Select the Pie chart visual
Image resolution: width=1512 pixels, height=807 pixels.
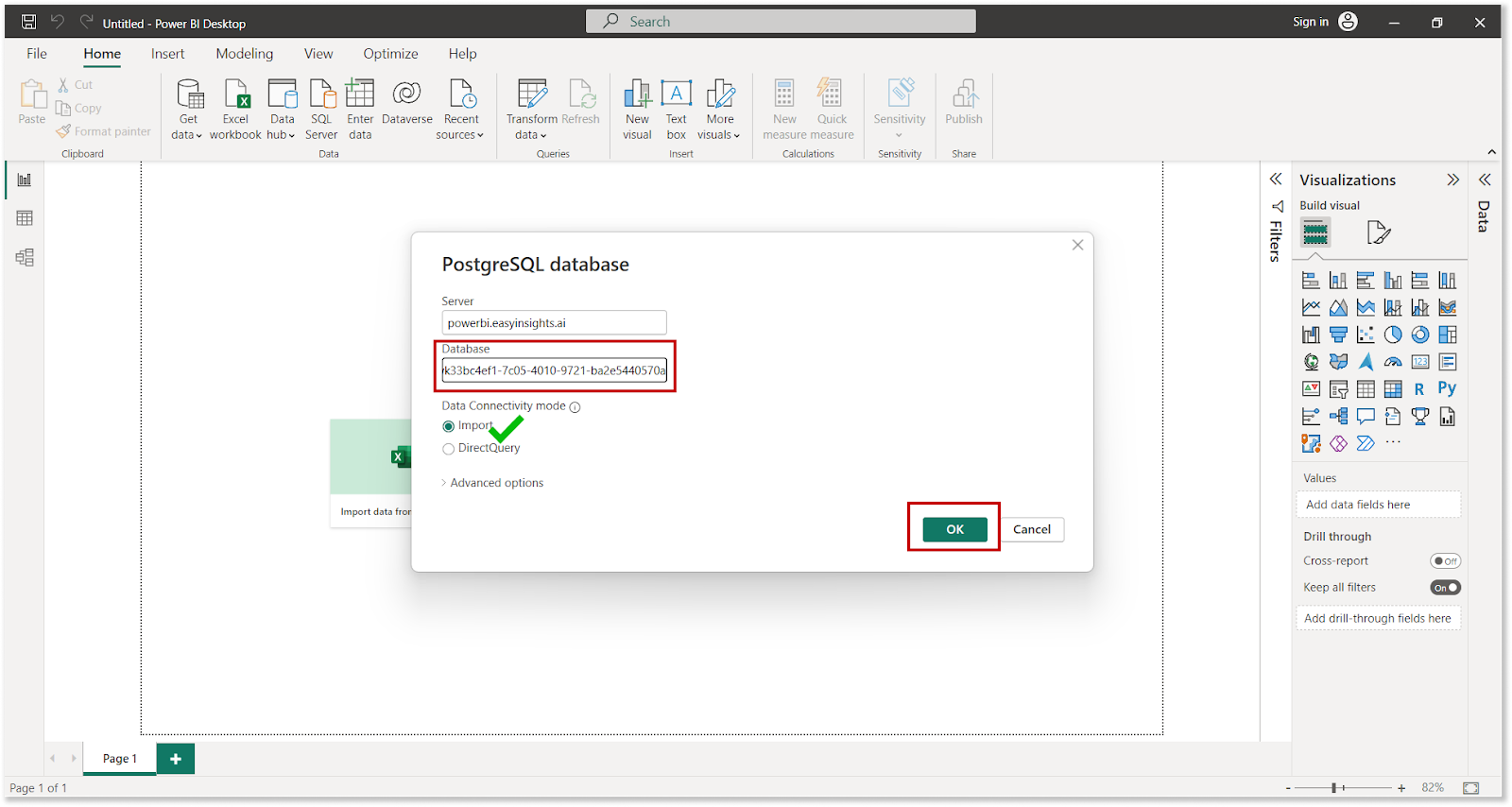point(1393,335)
